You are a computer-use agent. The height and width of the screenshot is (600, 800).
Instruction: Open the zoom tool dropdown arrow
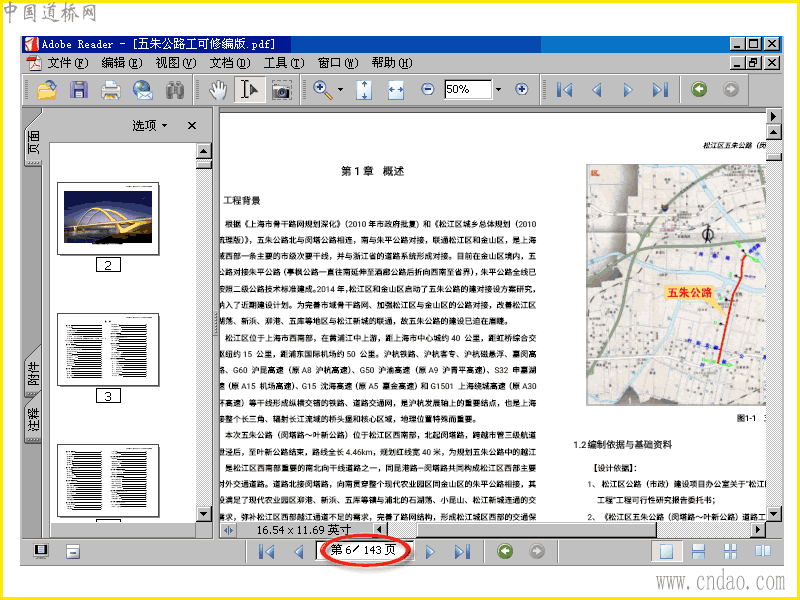click(340, 90)
